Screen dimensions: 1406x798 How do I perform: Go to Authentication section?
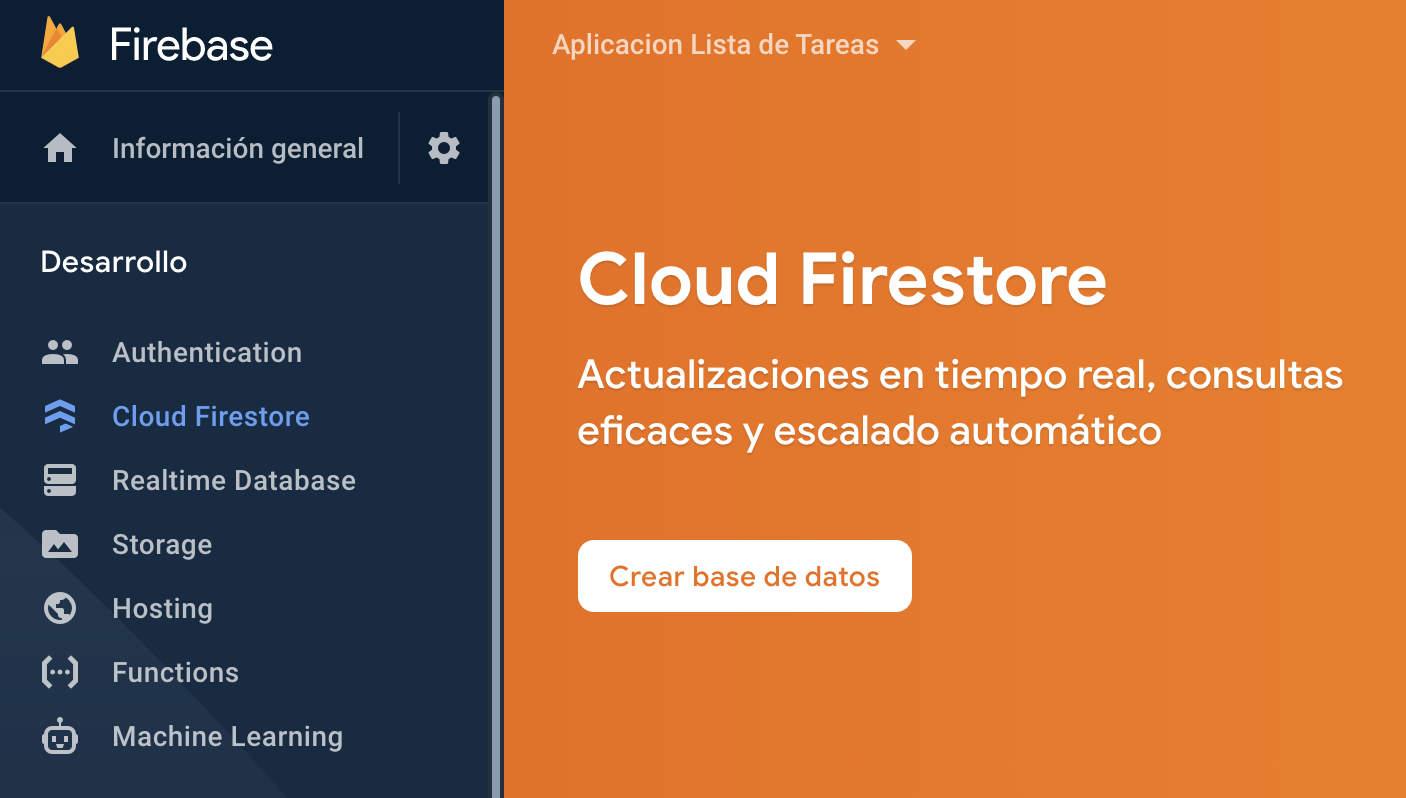click(207, 352)
